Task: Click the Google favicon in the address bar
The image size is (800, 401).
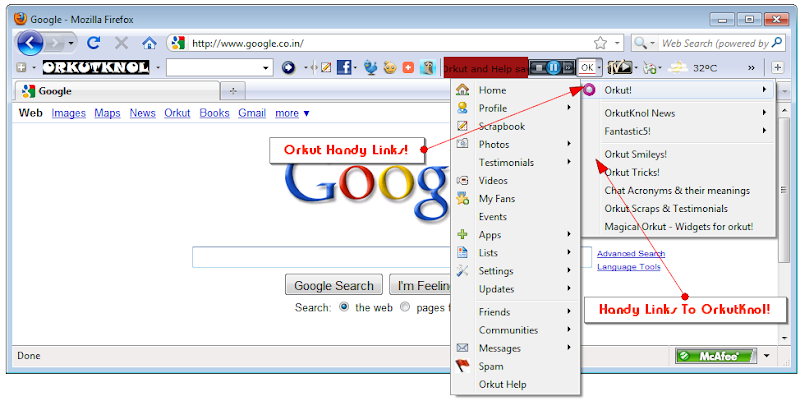Action: [178, 43]
